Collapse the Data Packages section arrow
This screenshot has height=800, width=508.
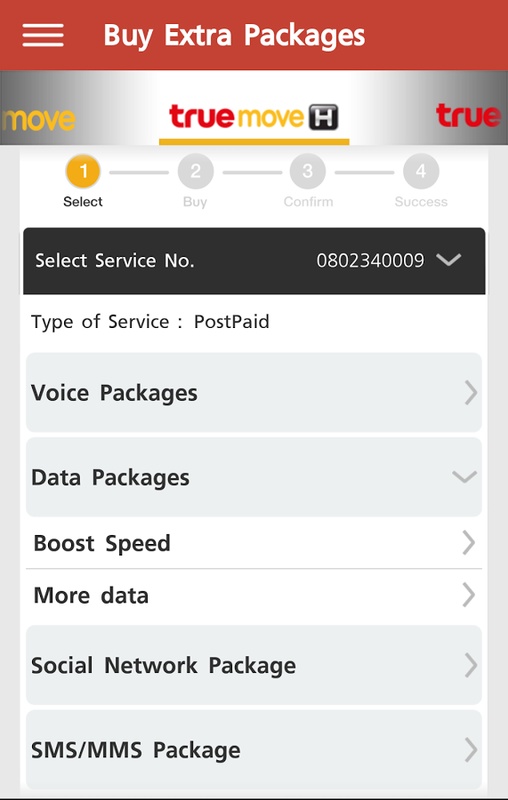tap(465, 477)
